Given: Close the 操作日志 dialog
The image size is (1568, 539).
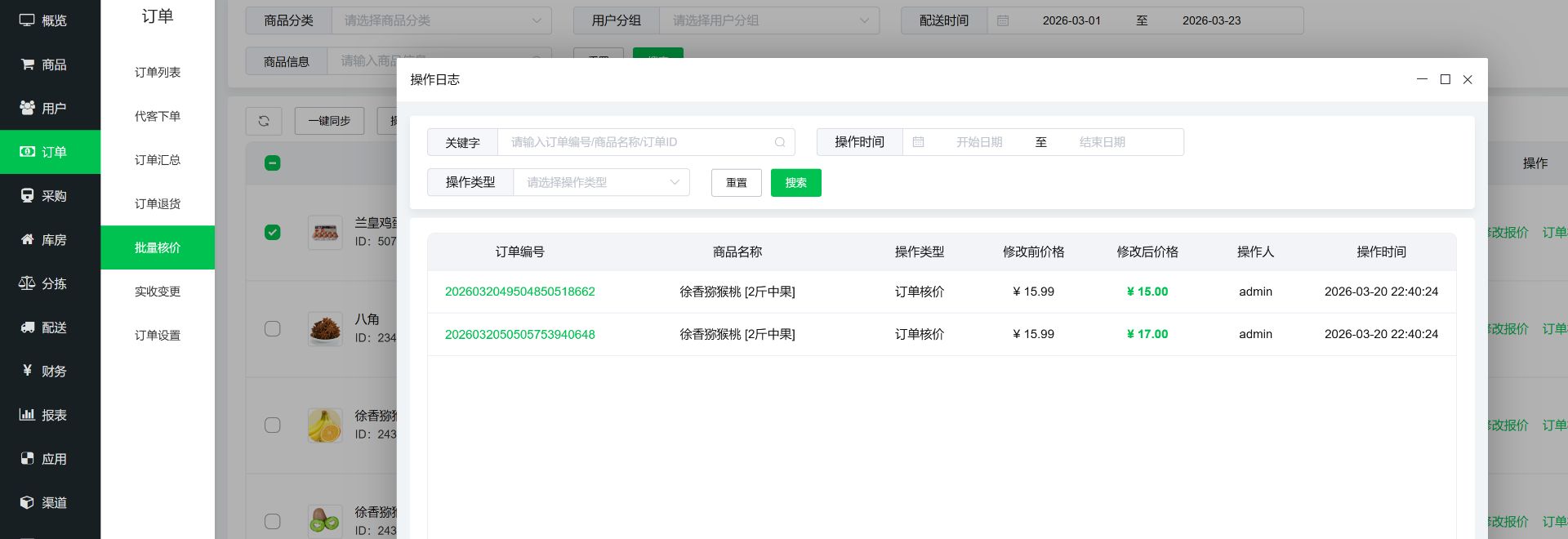Looking at the screenshot, I should tap(1468, 79).
